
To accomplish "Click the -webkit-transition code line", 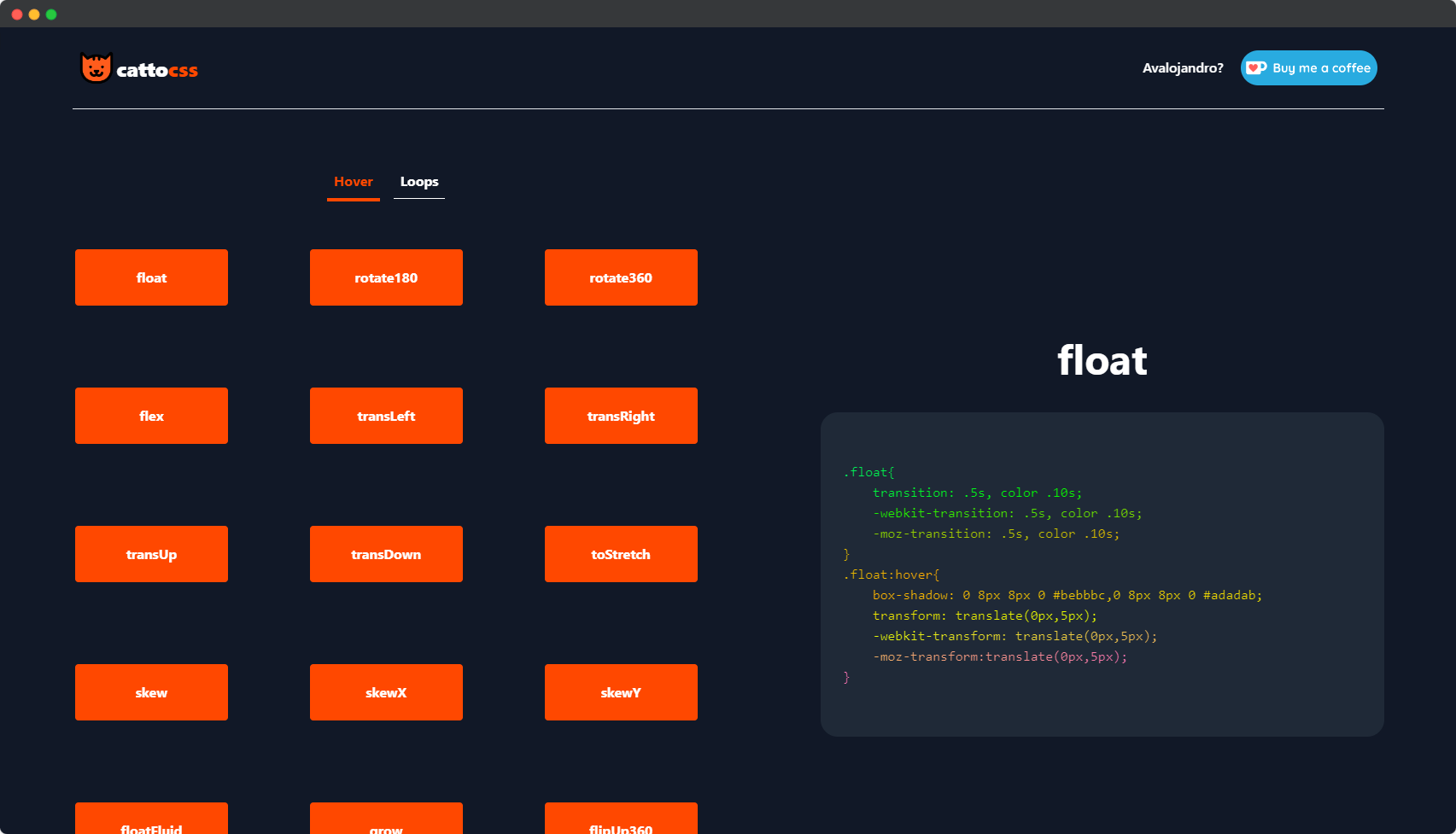I will coord(1007,513).
